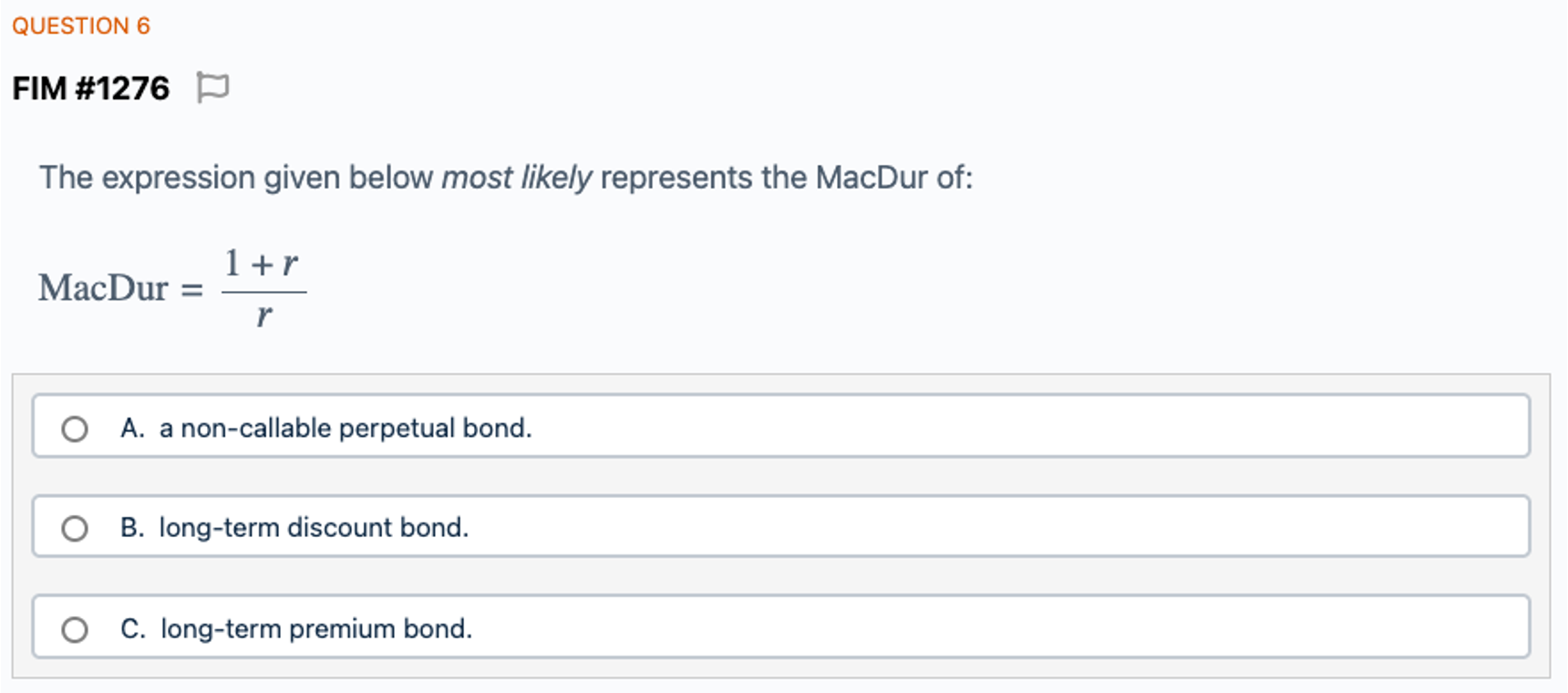This screenshot has width=1568, height=693.
Task: Click the "MacDur =" text in the formula
Action: click(120, 288)
